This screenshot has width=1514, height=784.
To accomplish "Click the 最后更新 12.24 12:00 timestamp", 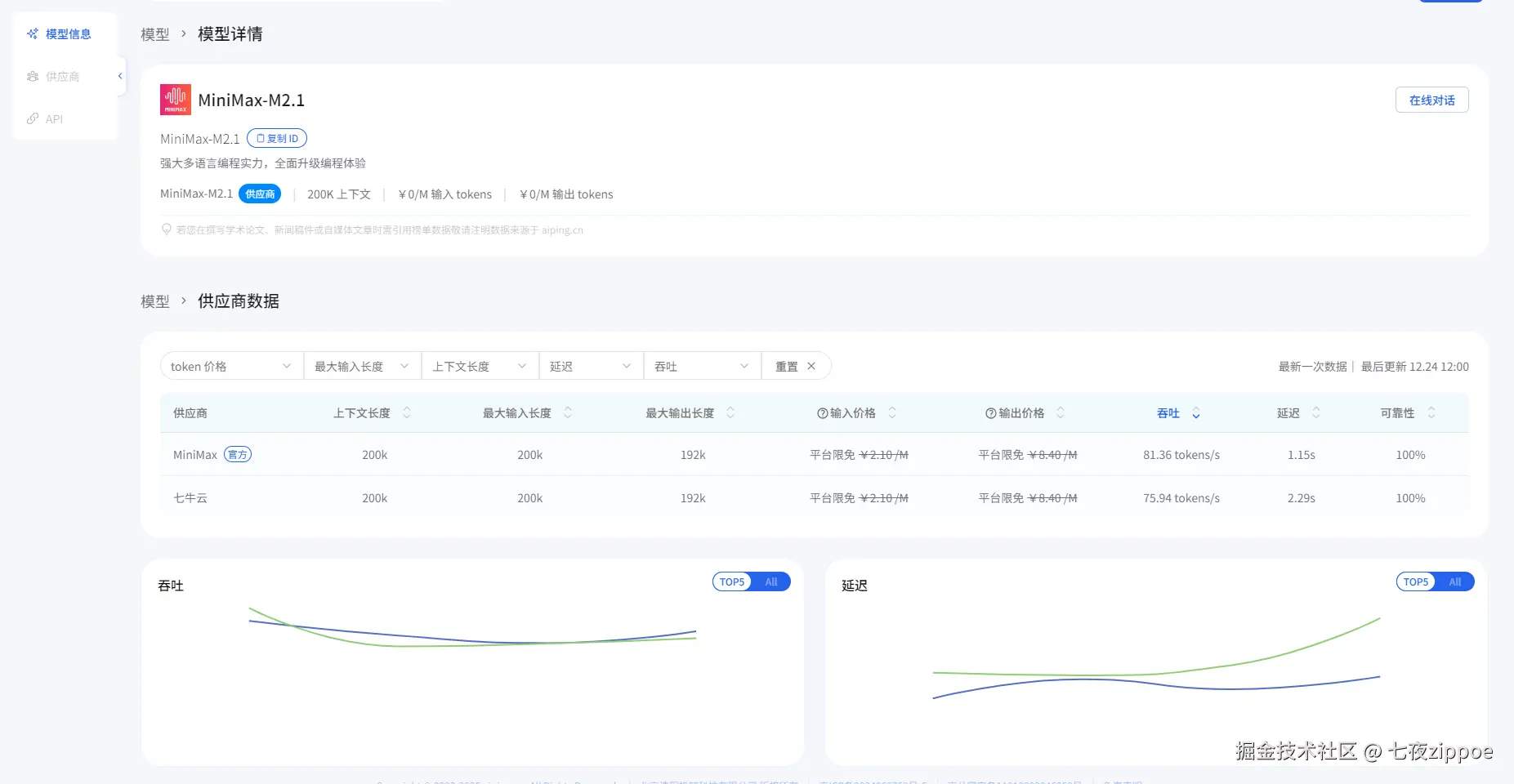I will tap(1415, 367).
